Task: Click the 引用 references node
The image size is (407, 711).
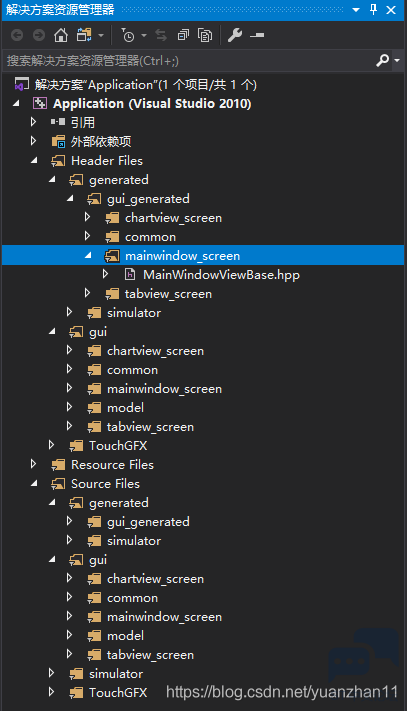Action: click(82, 122)
